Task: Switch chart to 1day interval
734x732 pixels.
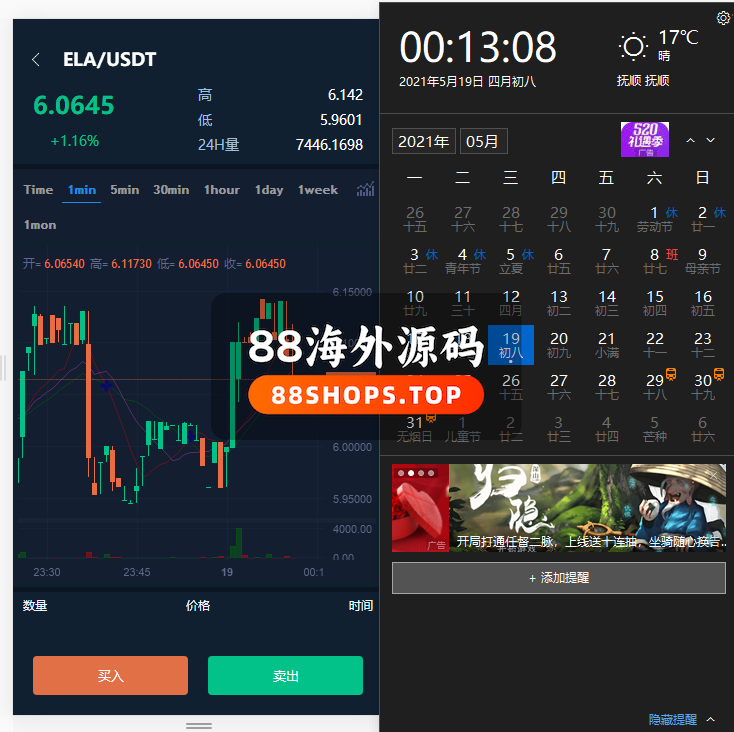Action: pos(268,190)
